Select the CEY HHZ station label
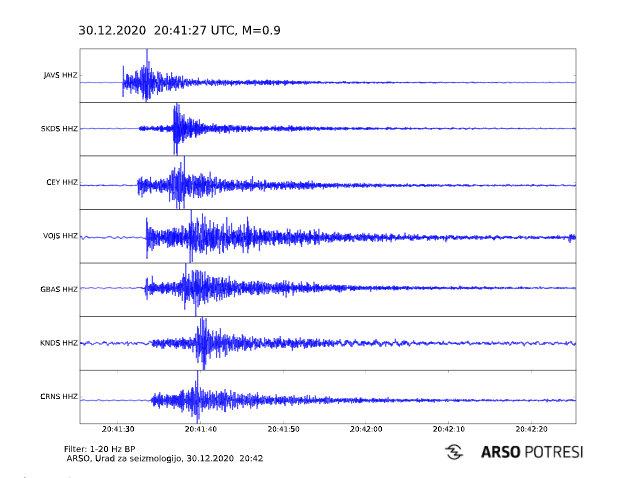628x478 pixels. tap(62, 182)
